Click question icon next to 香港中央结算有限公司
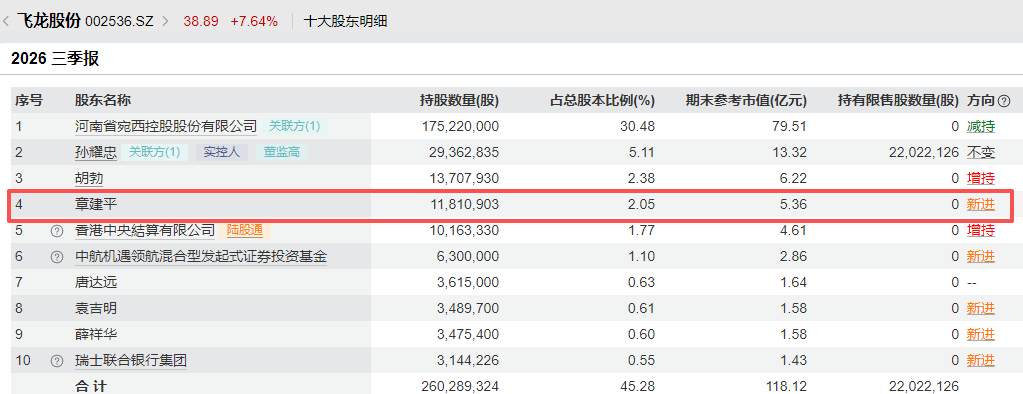Image resolution: width=1023 pixels, height=394 pixels. pos(57,230)
